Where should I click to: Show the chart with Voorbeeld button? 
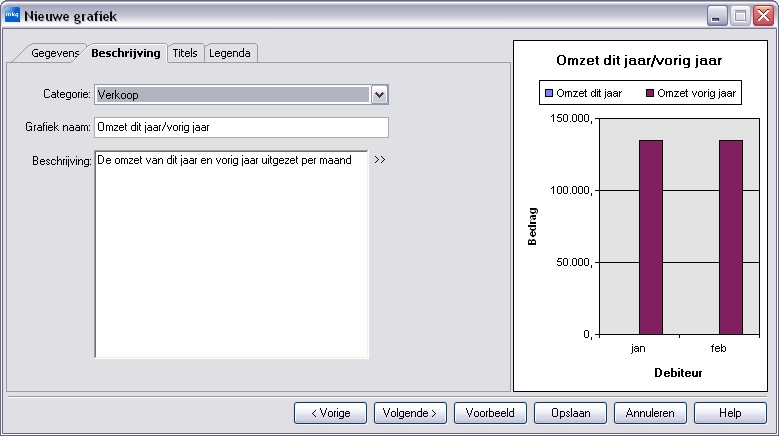coord(490,413)
